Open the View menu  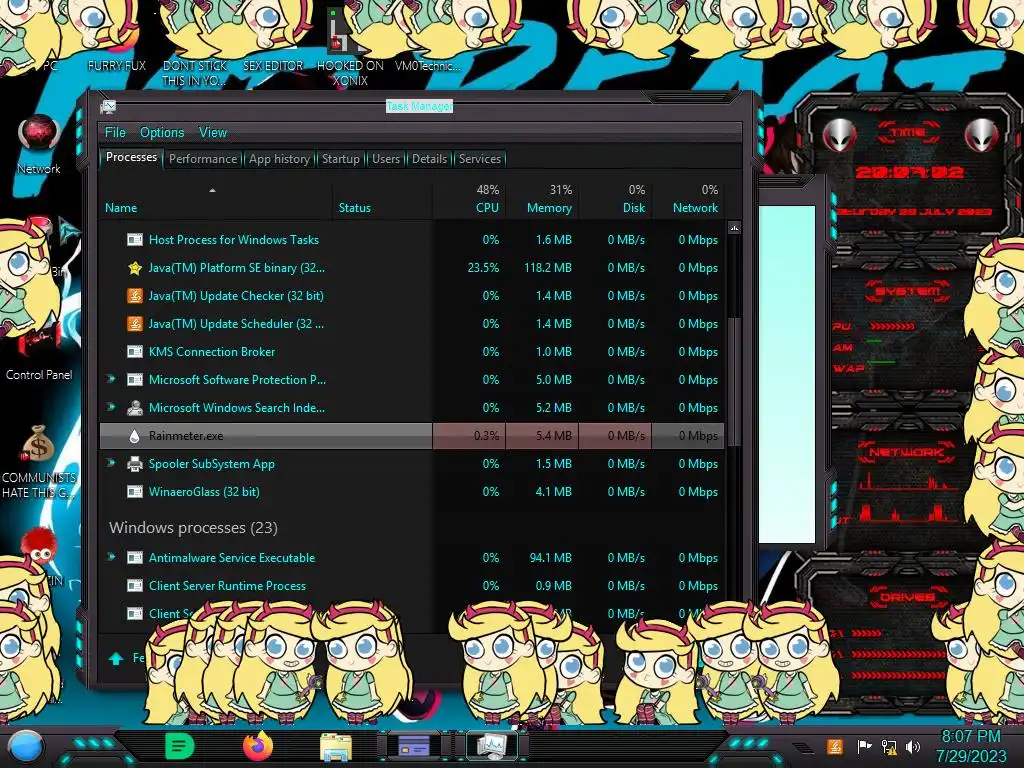pyautogui.click(x=213, y=133)
